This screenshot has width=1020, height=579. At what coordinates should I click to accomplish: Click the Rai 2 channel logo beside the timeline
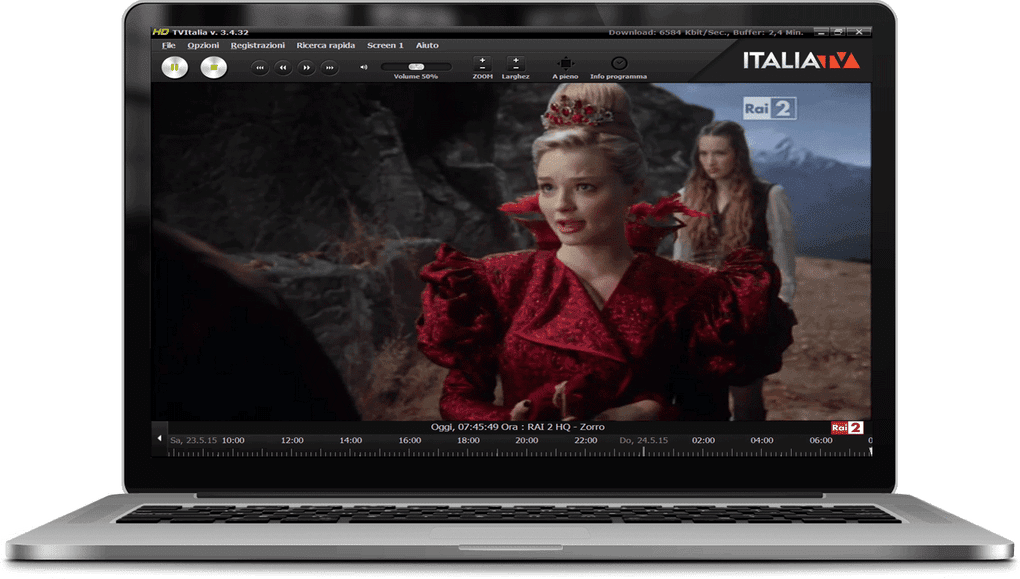tap(847, 427)
